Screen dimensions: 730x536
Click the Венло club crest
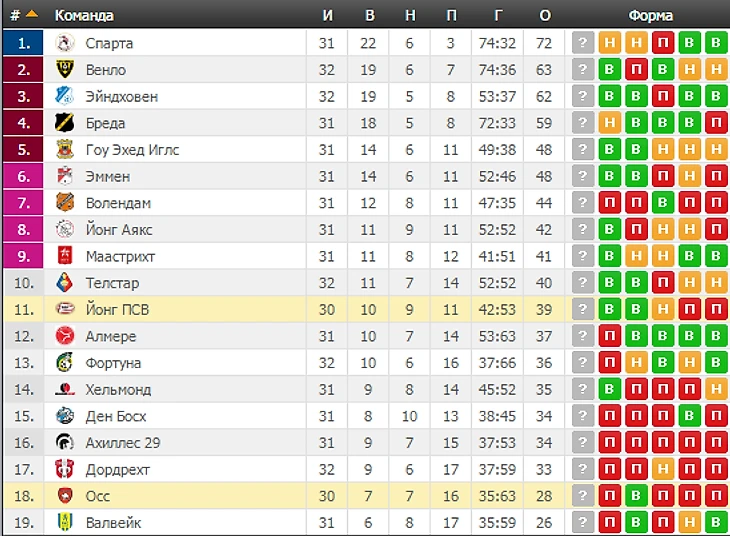click(65, 69)
